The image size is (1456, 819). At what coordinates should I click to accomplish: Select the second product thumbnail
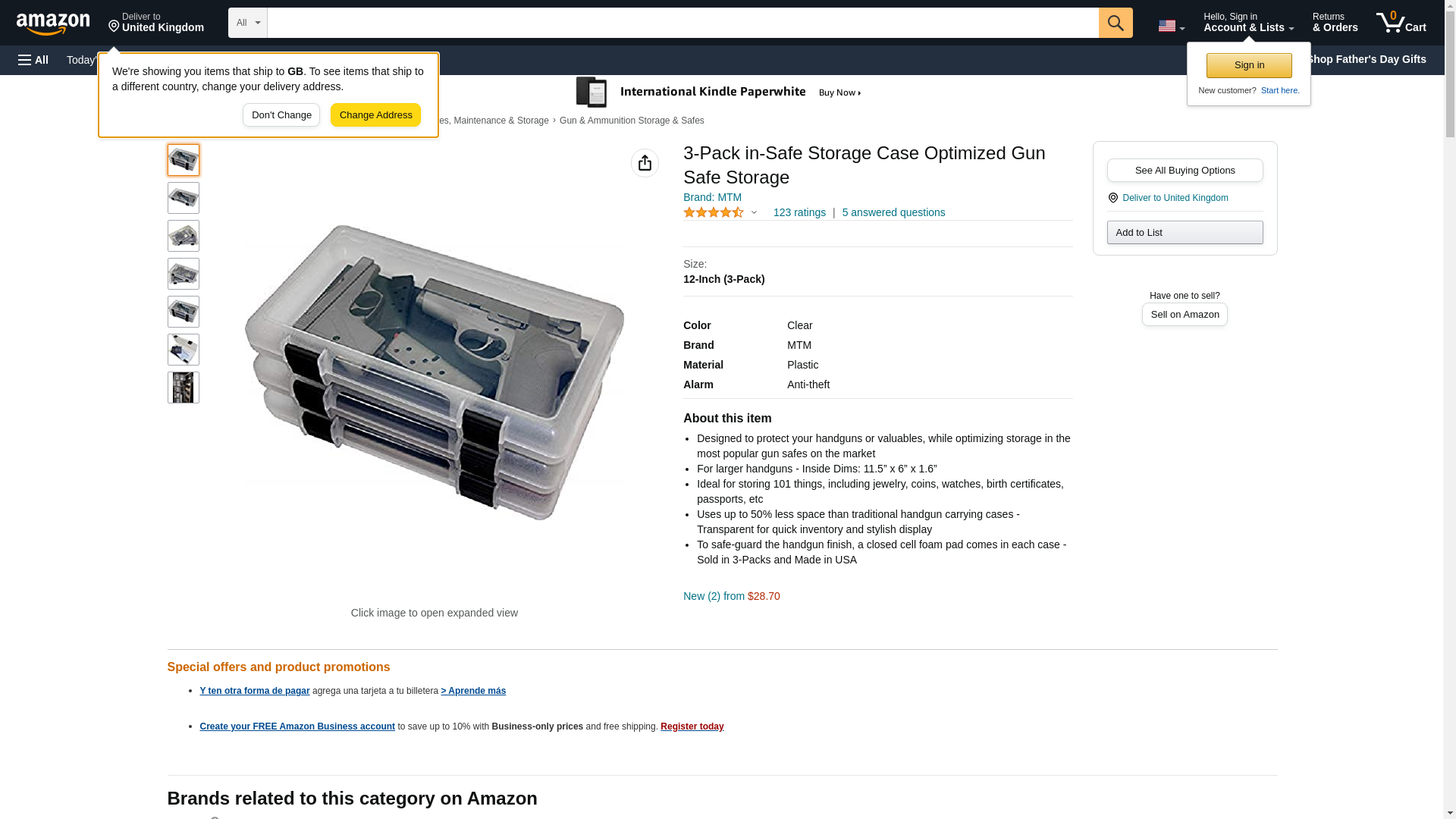pos(183,198)
